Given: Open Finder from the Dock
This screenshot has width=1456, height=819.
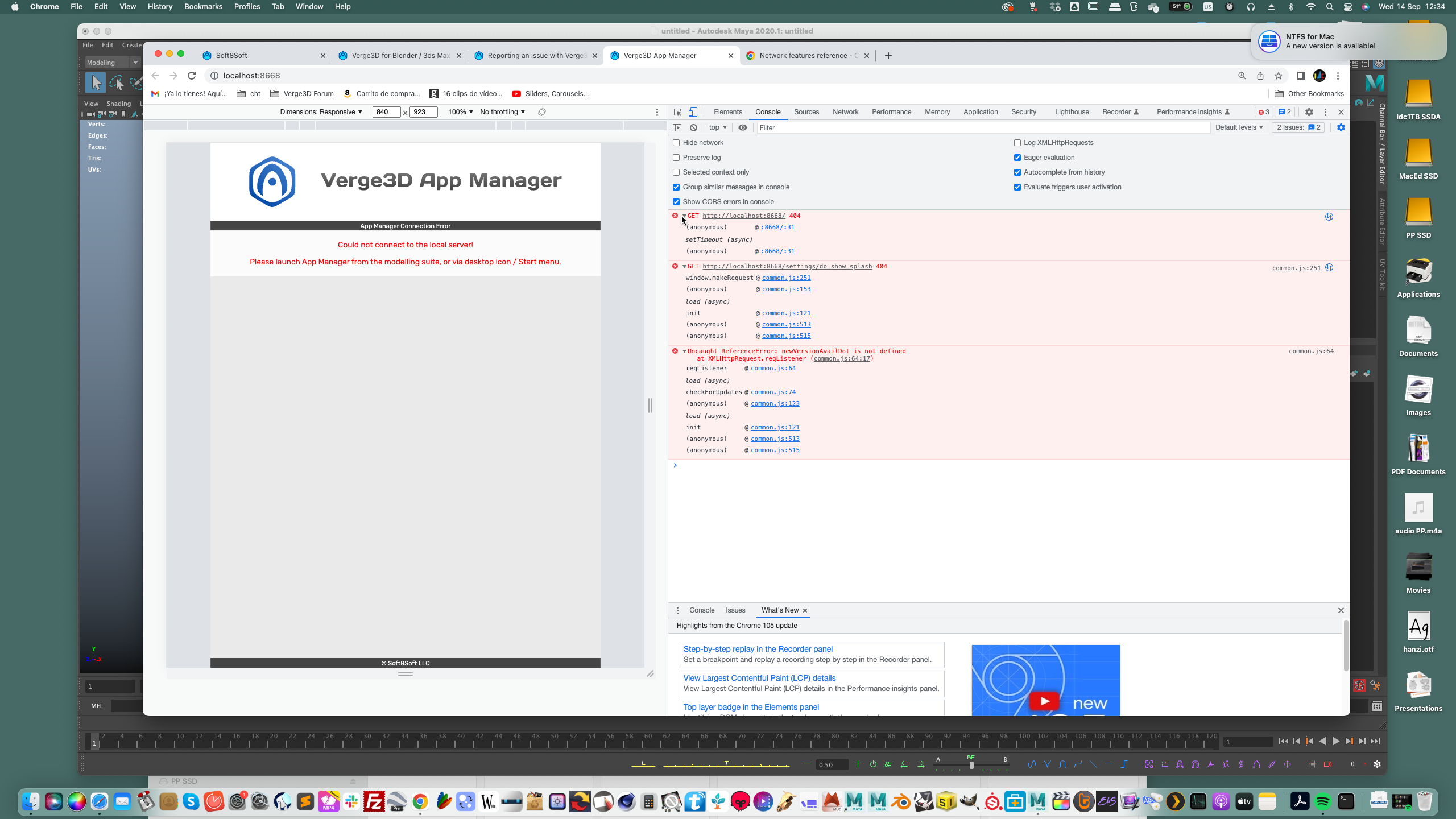Looking at the screenshot, I should click(x=31, y=802).
